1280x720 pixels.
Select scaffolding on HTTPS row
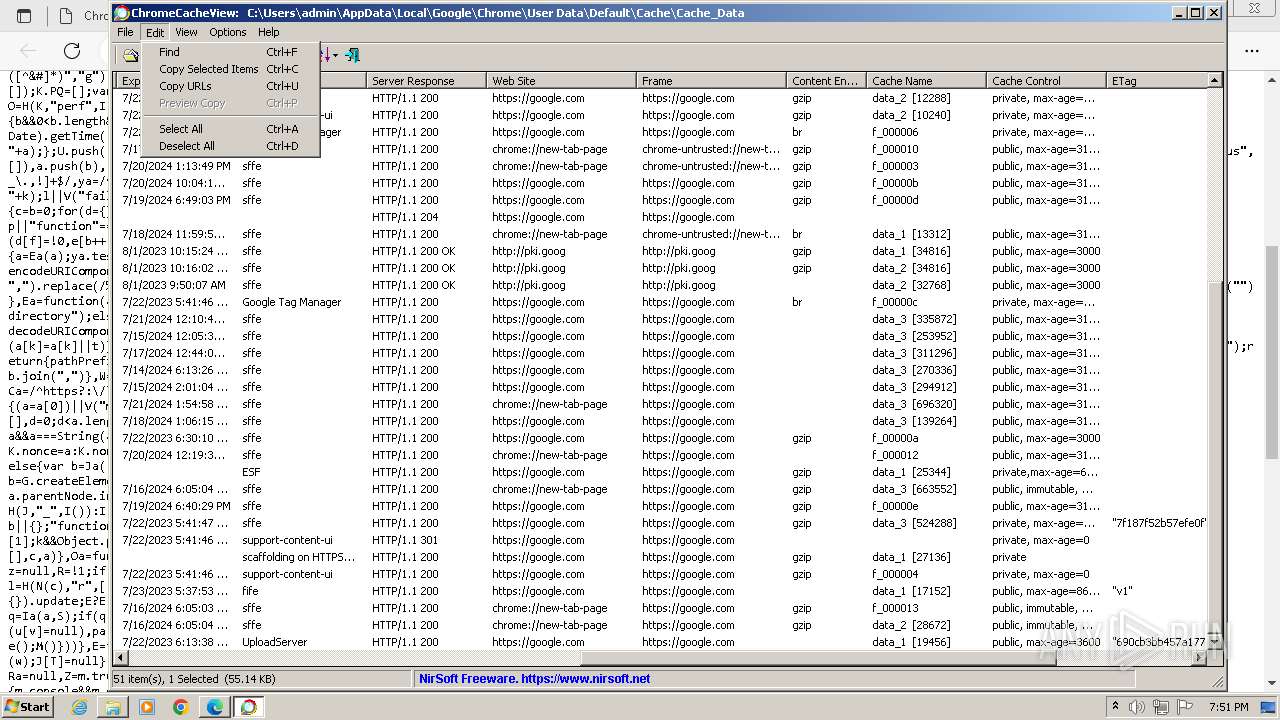662,557
